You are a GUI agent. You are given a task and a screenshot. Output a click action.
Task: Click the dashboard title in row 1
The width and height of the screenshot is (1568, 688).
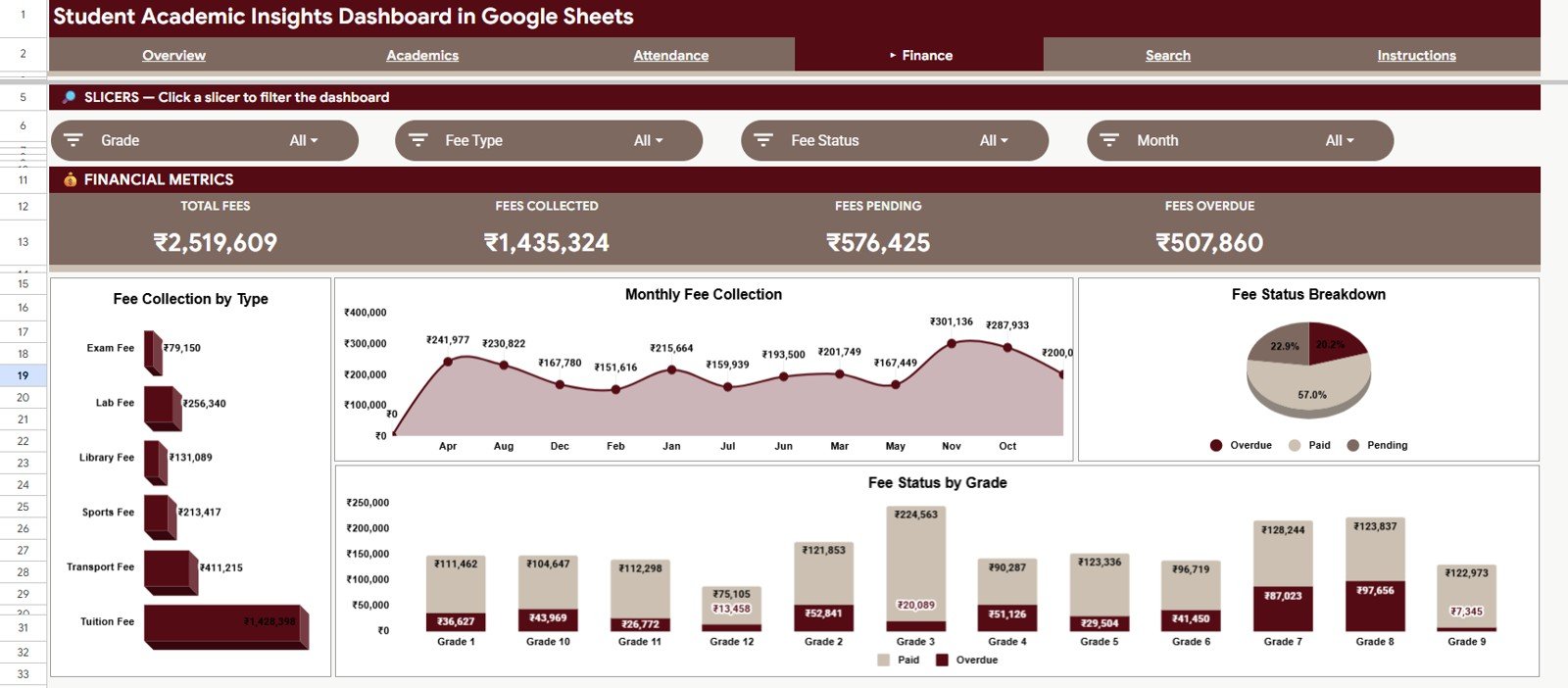tap(343, 17)
